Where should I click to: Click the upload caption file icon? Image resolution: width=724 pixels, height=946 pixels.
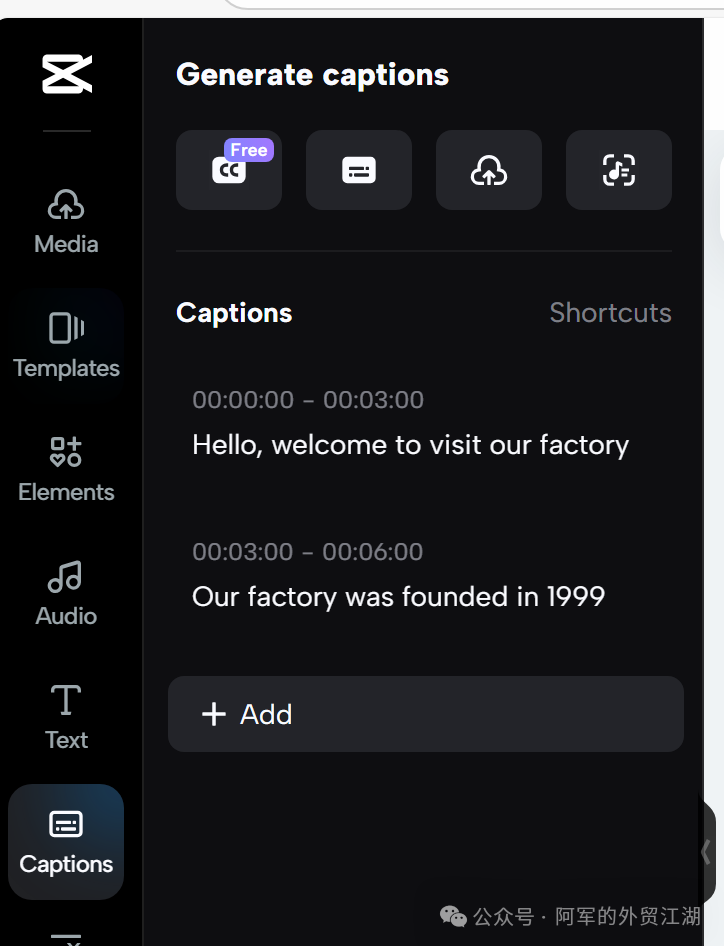489,170
